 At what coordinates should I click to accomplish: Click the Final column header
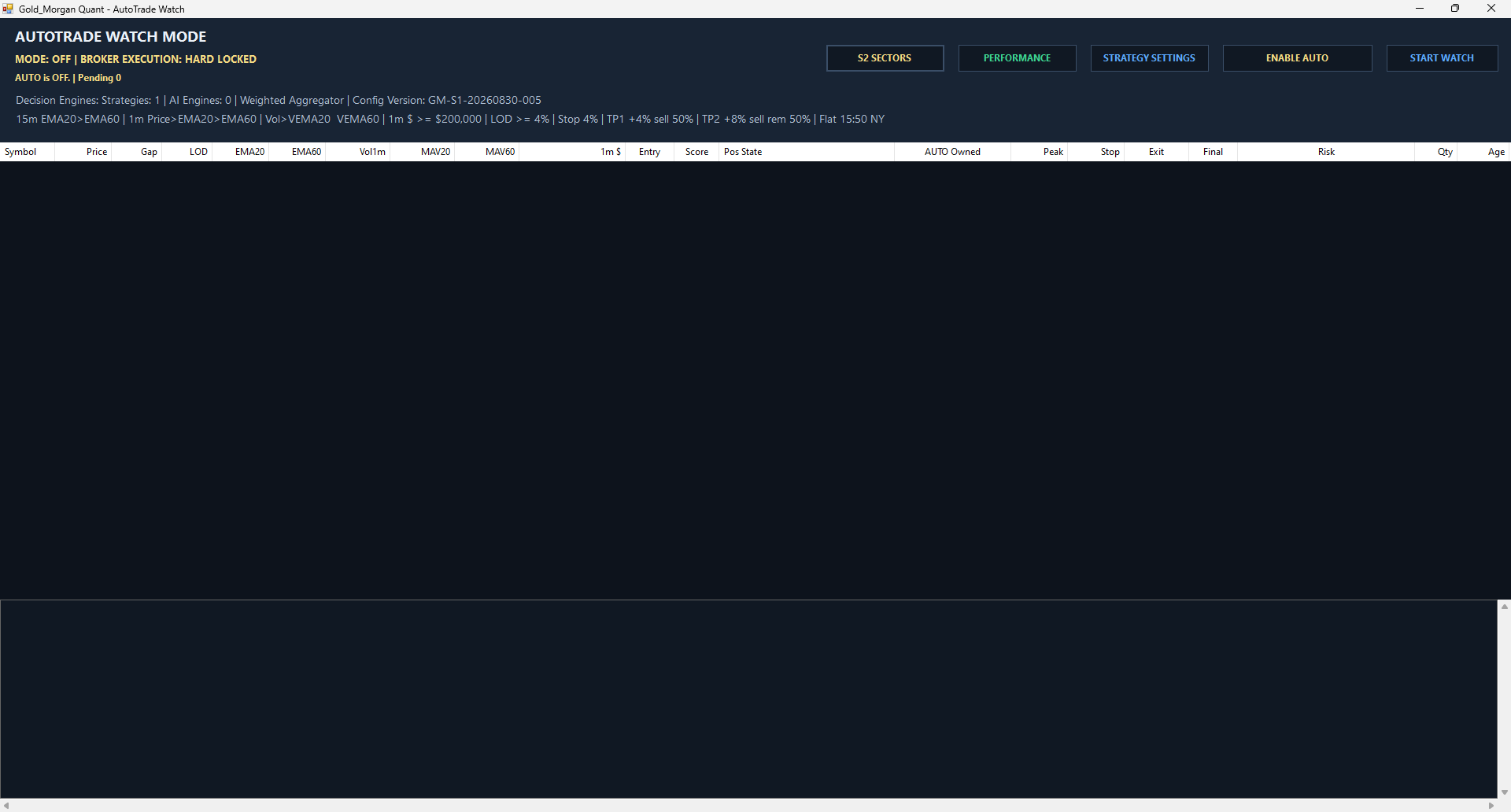pyautogui.click(x=1213, y=152)
